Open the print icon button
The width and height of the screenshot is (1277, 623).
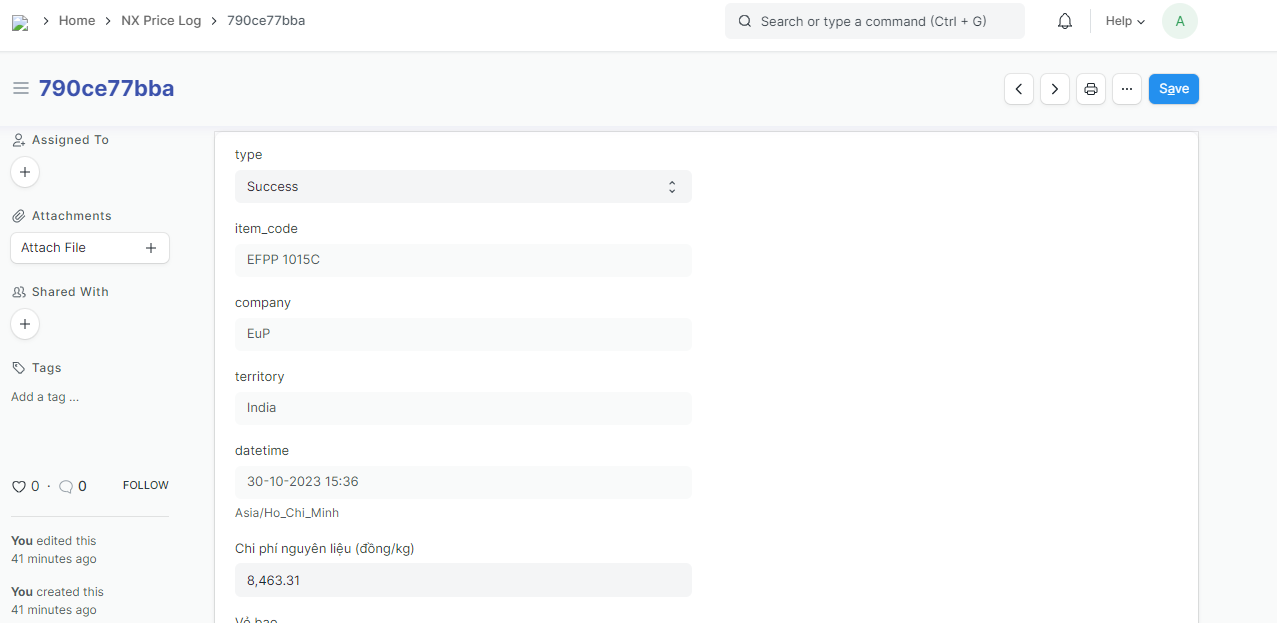tap(1091, 89)
